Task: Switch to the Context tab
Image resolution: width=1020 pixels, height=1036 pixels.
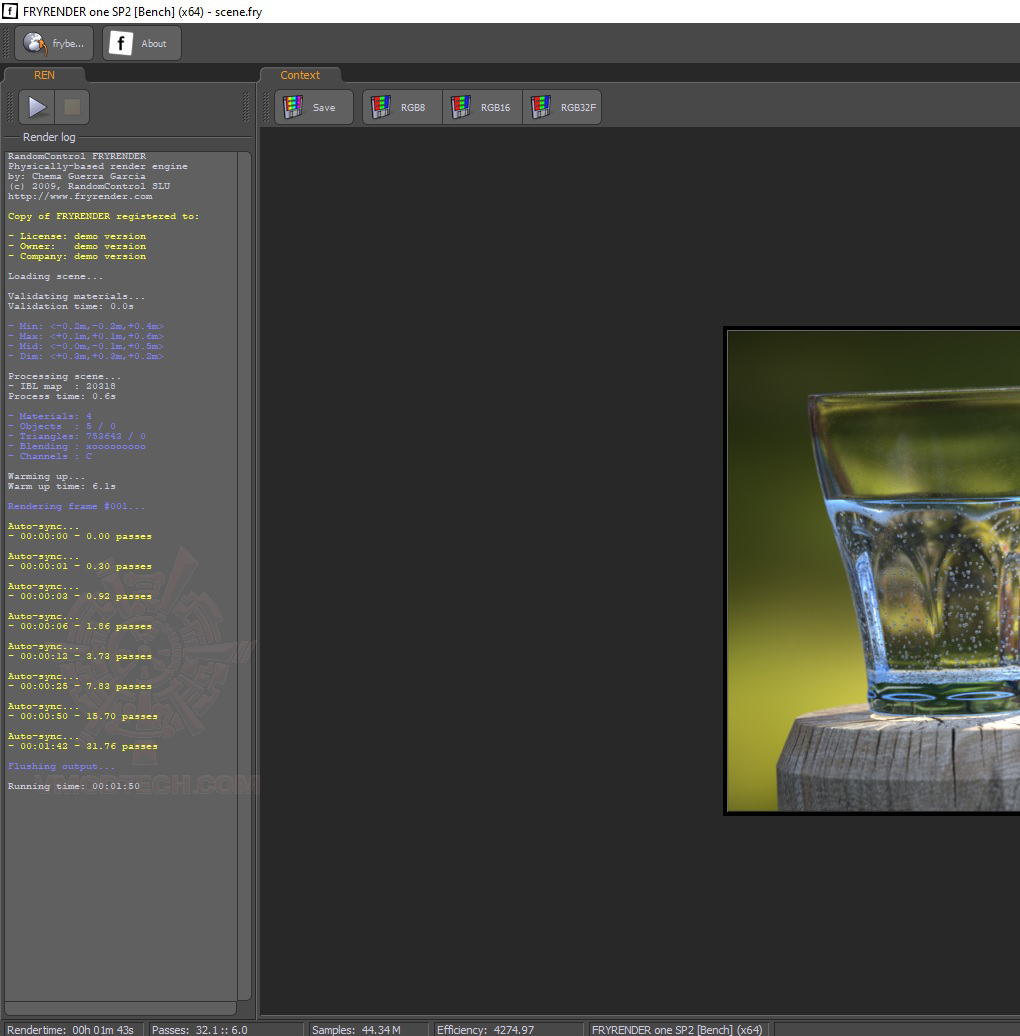Action: pos(300,75)
